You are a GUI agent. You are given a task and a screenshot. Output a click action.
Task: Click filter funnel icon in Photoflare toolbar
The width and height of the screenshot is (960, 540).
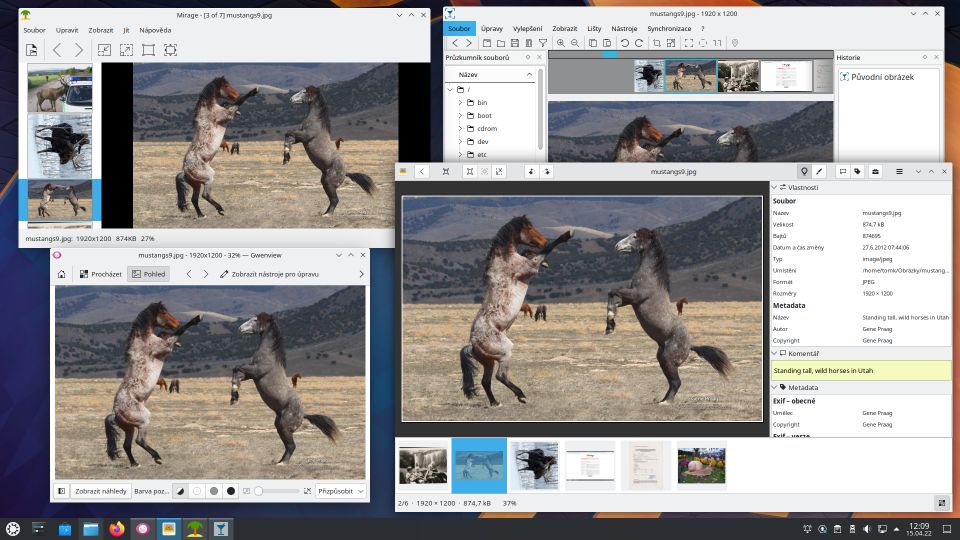pyautogui.click(x=543, y=43)
